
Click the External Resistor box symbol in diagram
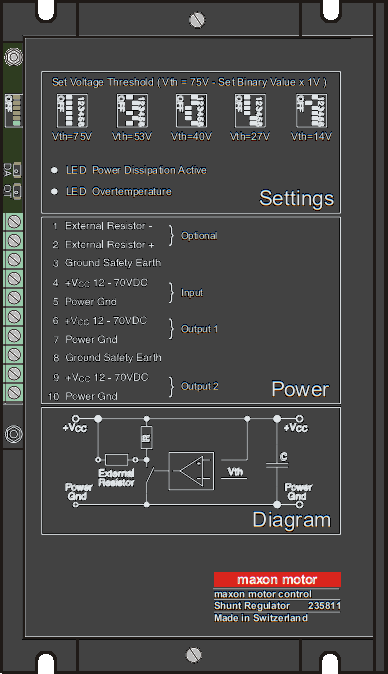pyautogui.click(x=116, y=460)
